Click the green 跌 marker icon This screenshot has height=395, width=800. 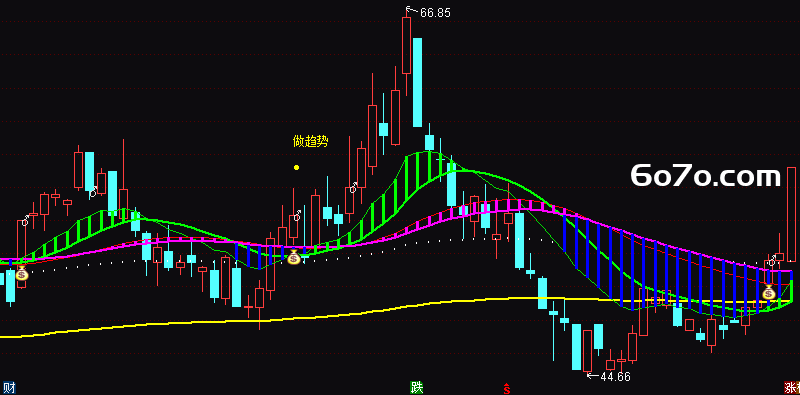click(417, 387)
